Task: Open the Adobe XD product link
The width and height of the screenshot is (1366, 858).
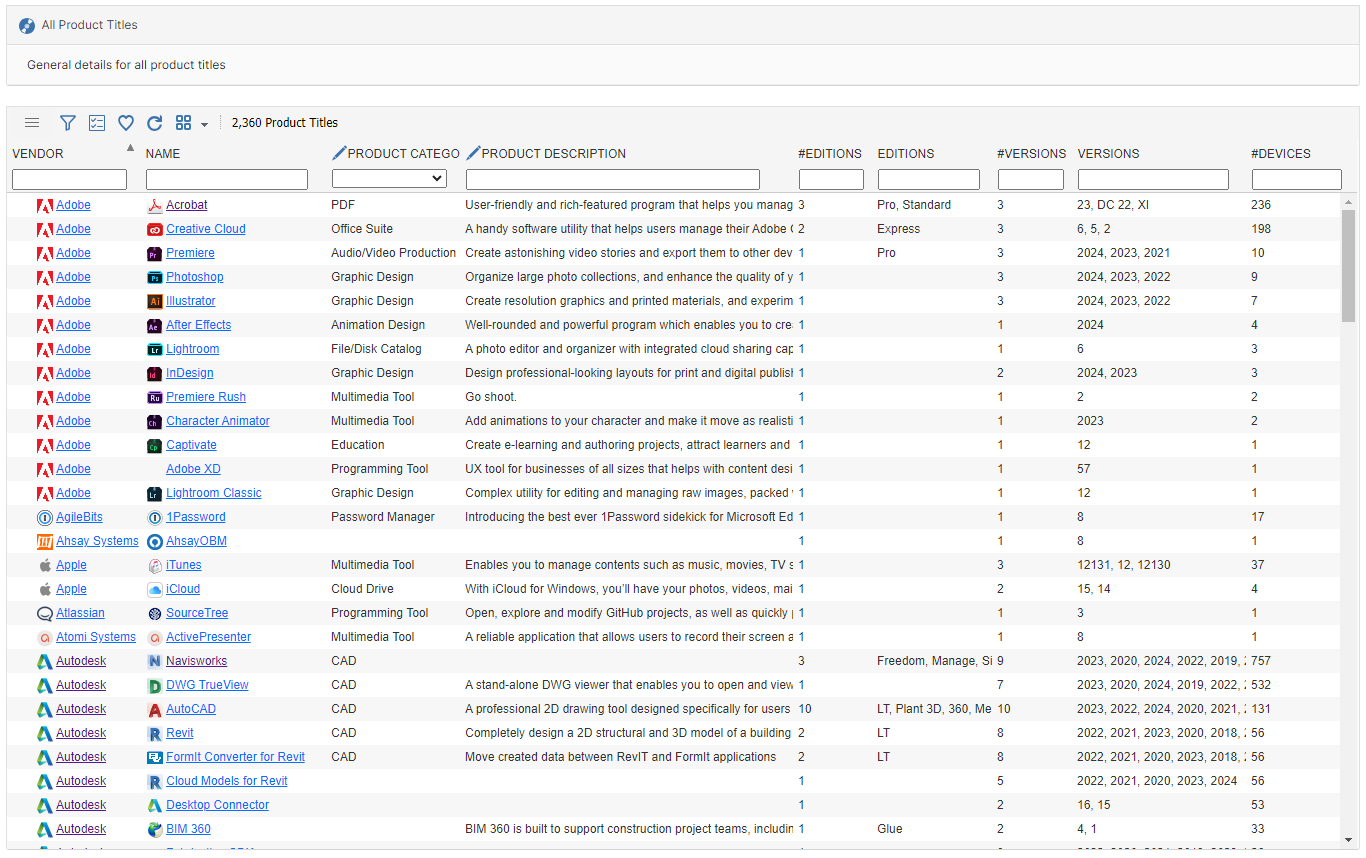Action: click(x=193, y=469)
